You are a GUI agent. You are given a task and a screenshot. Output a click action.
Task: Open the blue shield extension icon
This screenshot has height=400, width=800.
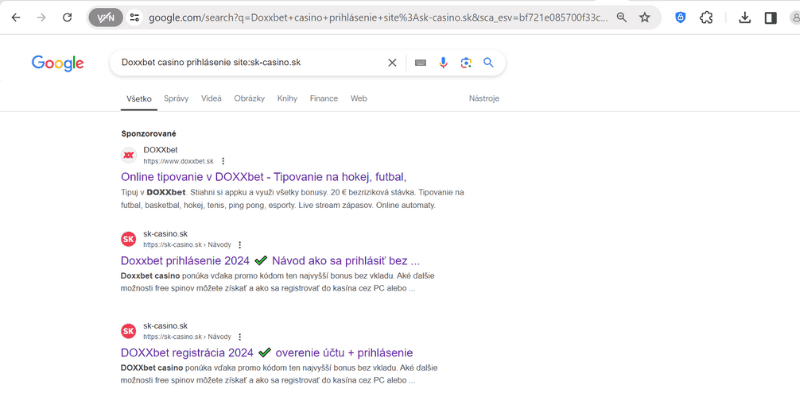[681, 17]
